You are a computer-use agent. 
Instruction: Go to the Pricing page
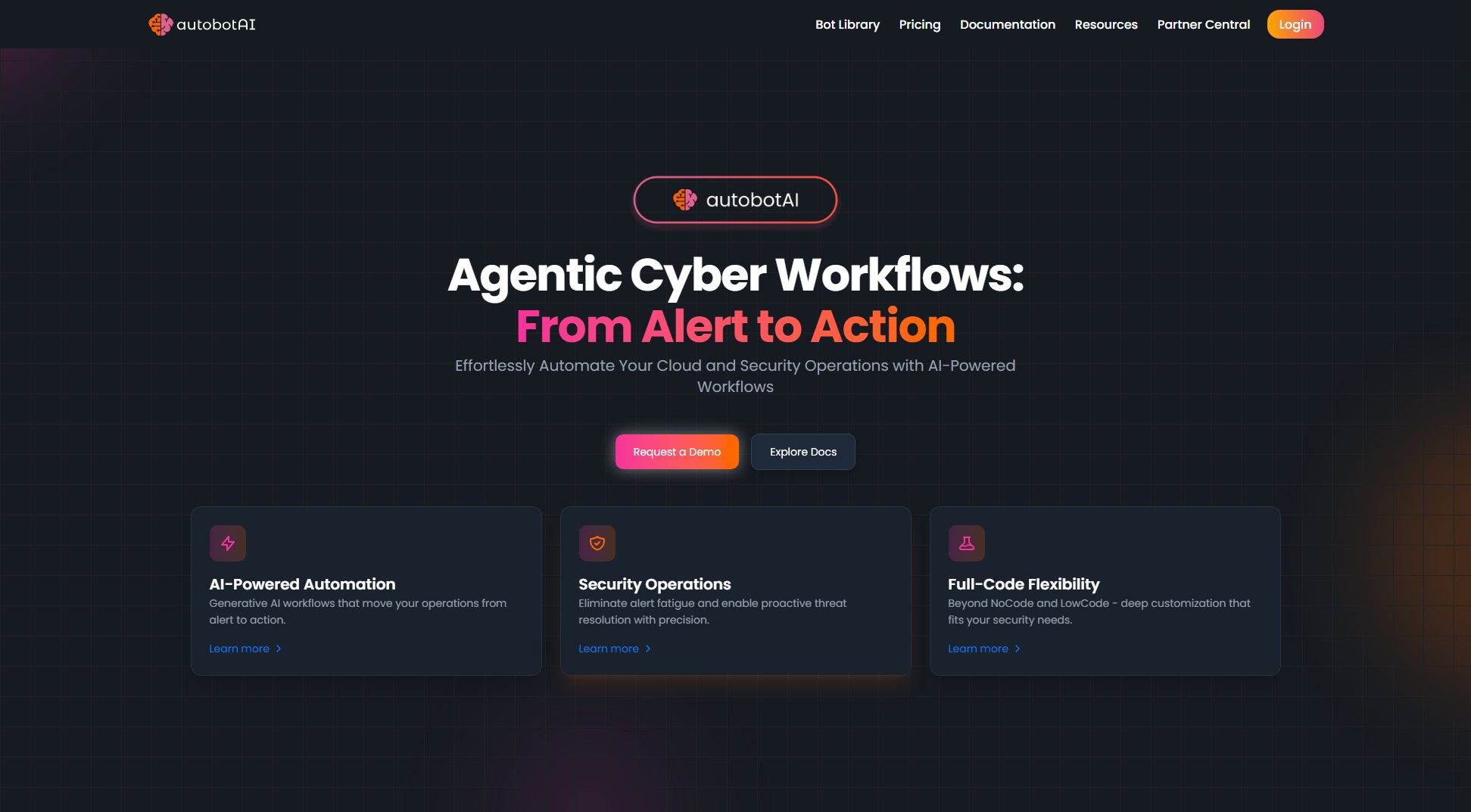click(x=920, y=24)
